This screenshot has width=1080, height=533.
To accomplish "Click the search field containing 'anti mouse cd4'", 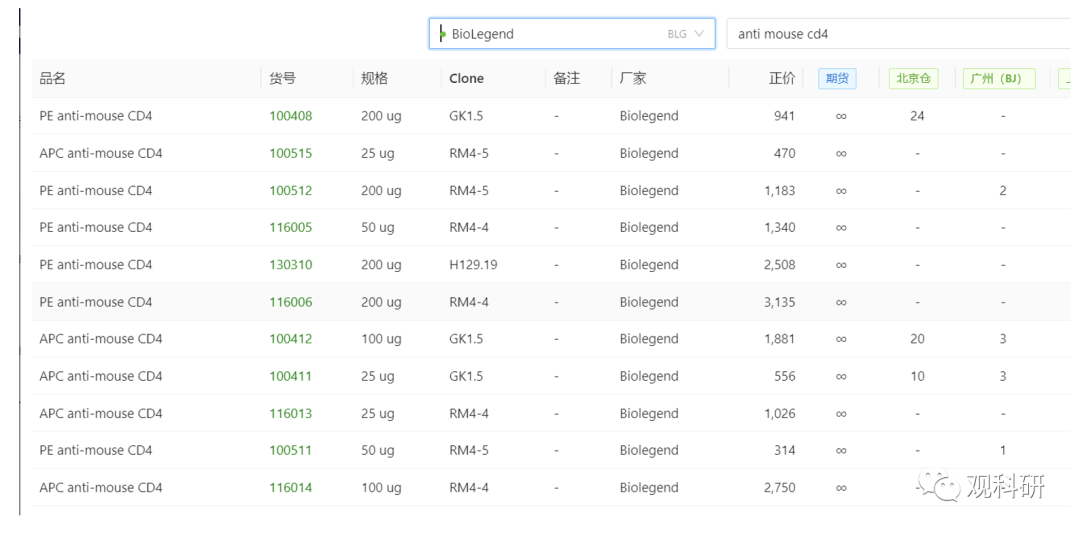I will click(x=900, y=34).
